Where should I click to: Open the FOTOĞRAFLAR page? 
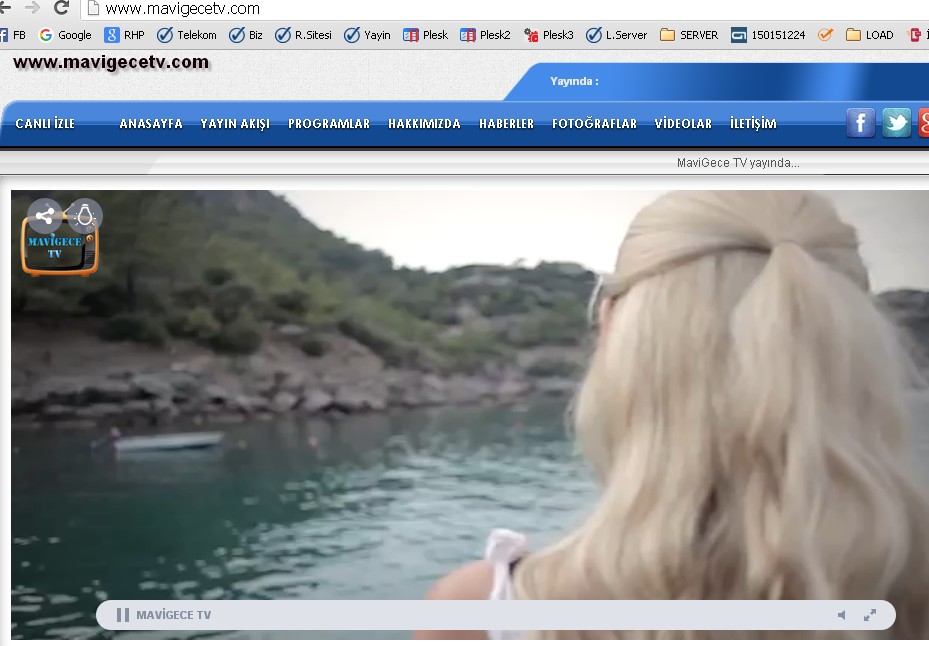(x=594, y=123)
